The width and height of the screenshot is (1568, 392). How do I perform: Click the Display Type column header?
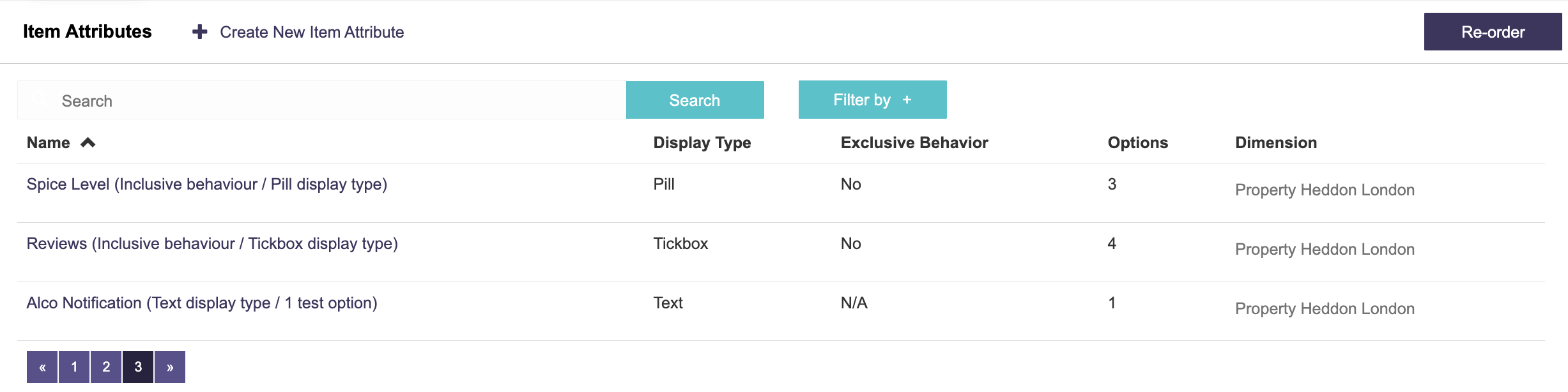click(x=702, y=142)
